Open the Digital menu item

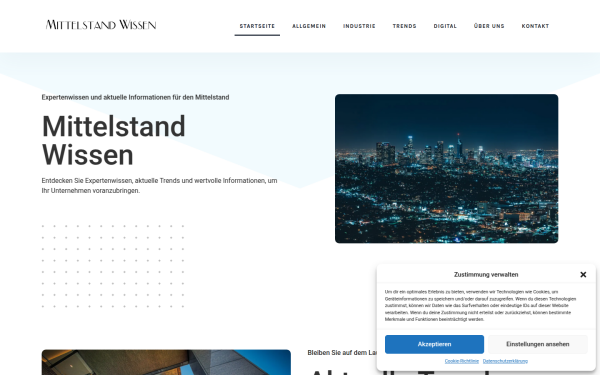445,26
